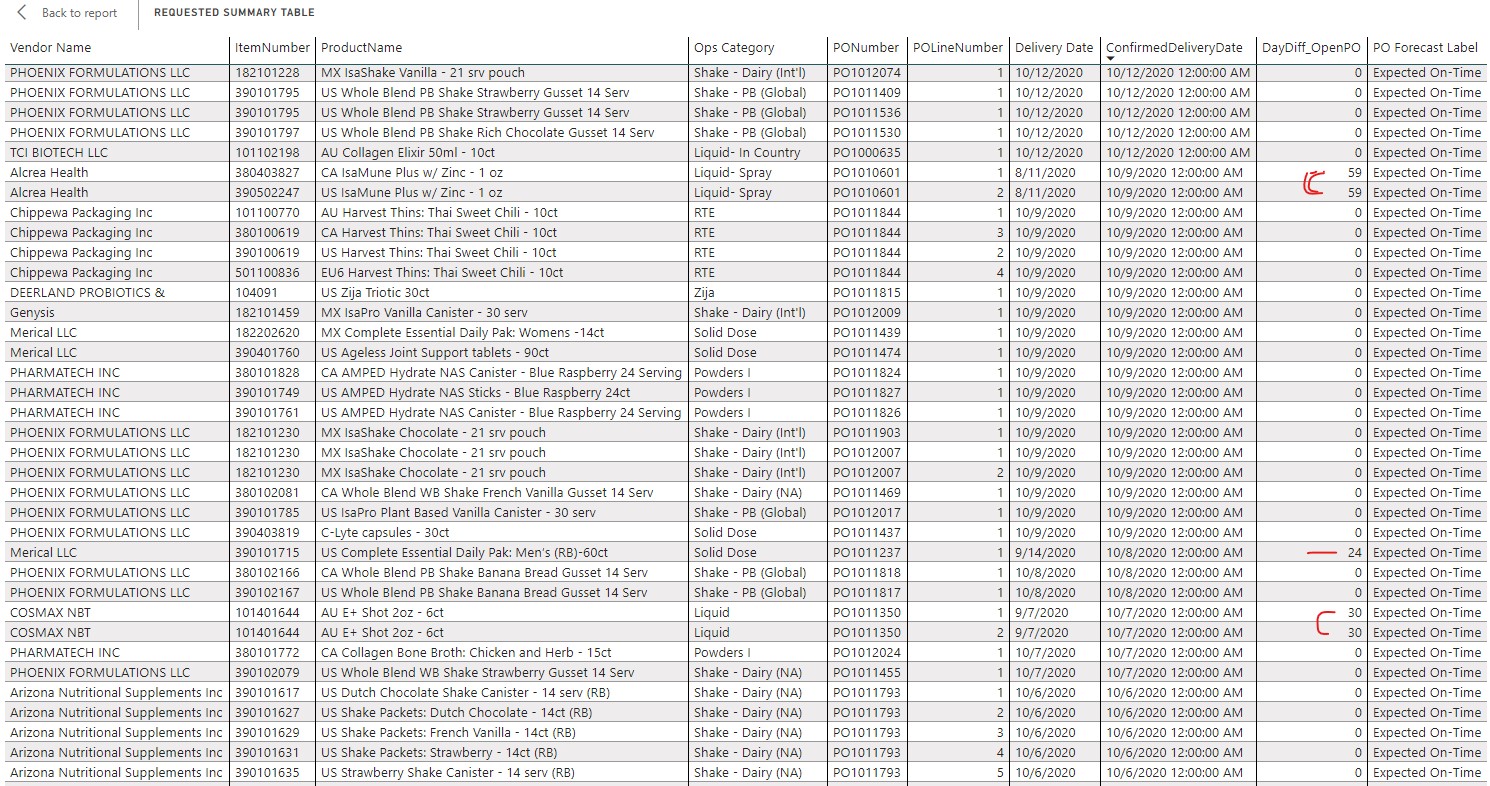Click US Ageless Joint Support tablets - 90ct
1490x786 pixels.
(x=434, y=352)
